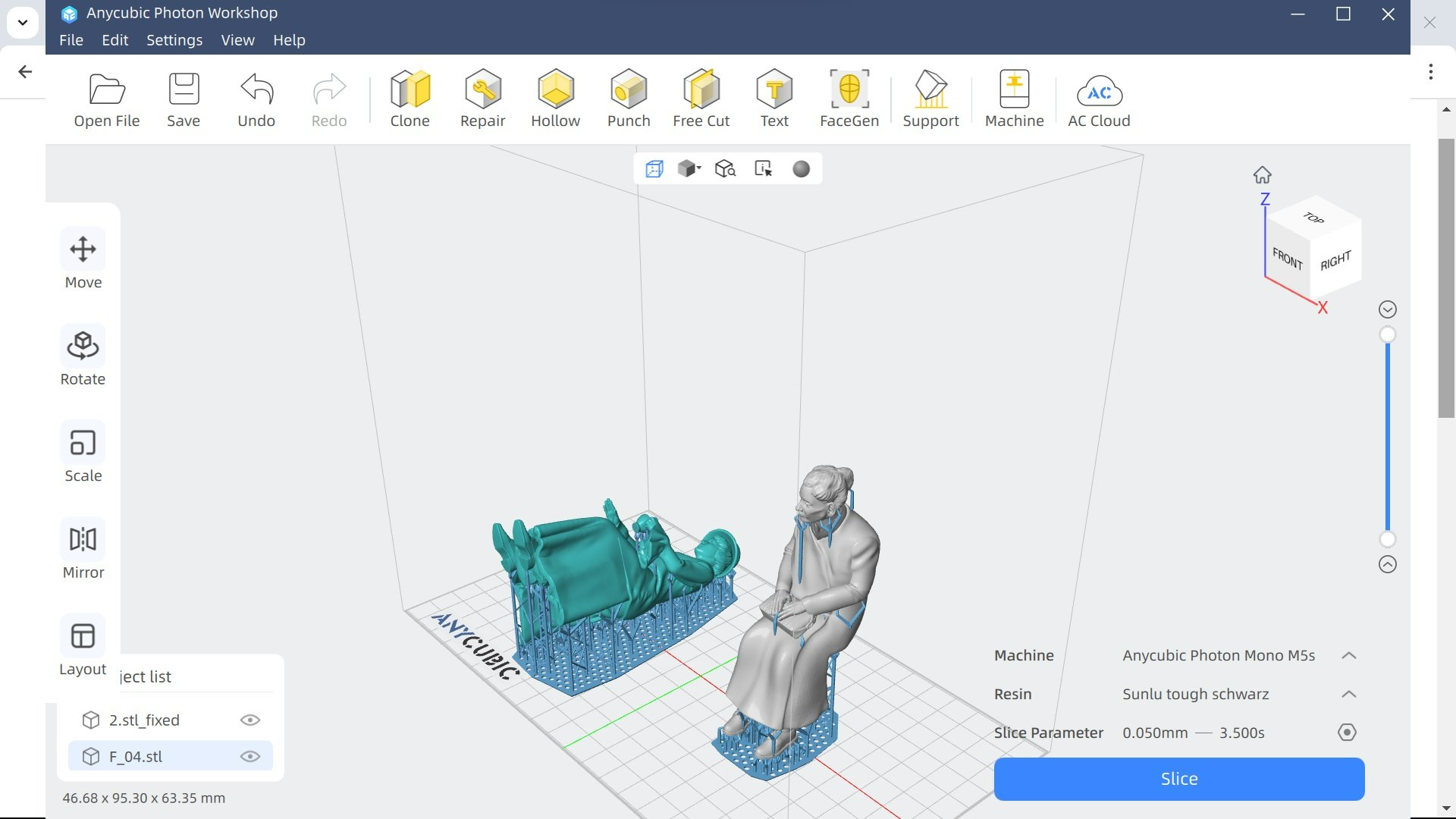Expand the Machine selection chevron
This screenshot has height=819, width=1456.
[1348, 655]
